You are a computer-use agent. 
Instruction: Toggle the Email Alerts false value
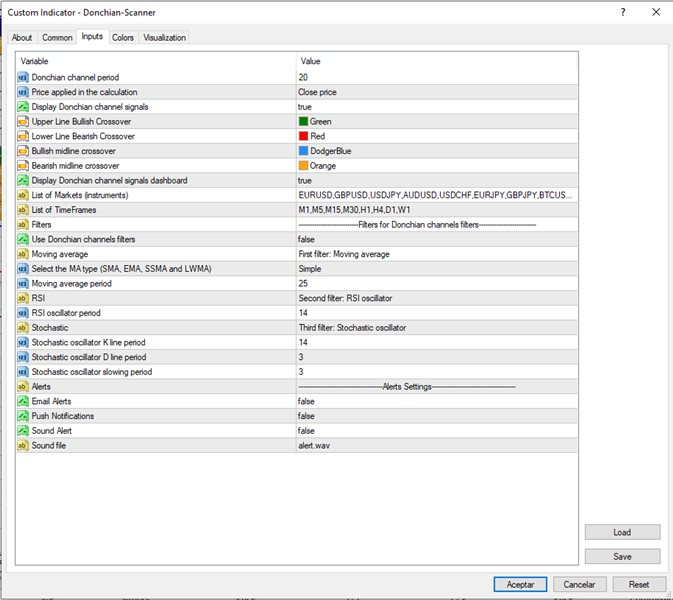(x=437, y=401)
